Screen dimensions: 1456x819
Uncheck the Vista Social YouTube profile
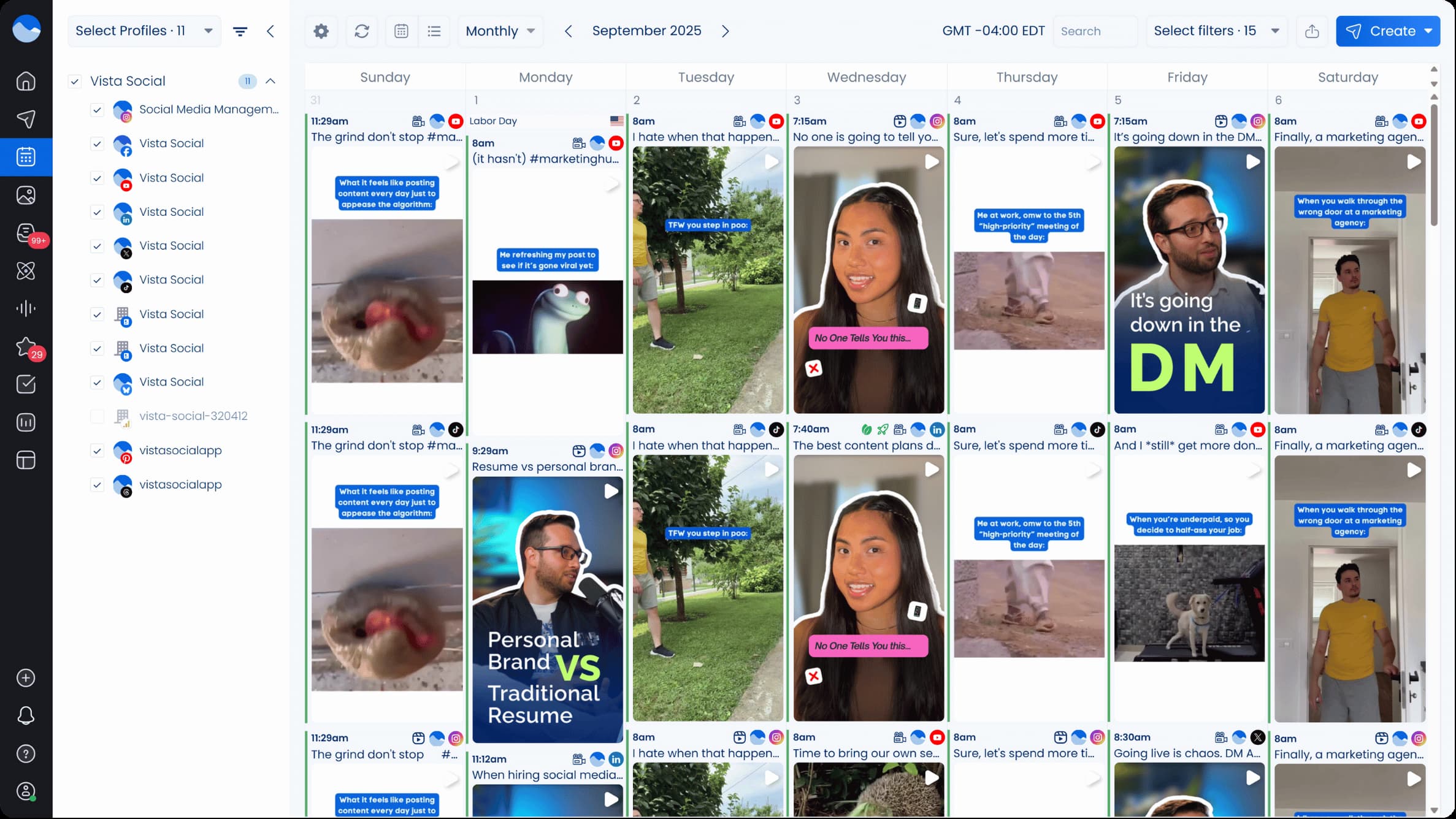click(x=97, y=178)
